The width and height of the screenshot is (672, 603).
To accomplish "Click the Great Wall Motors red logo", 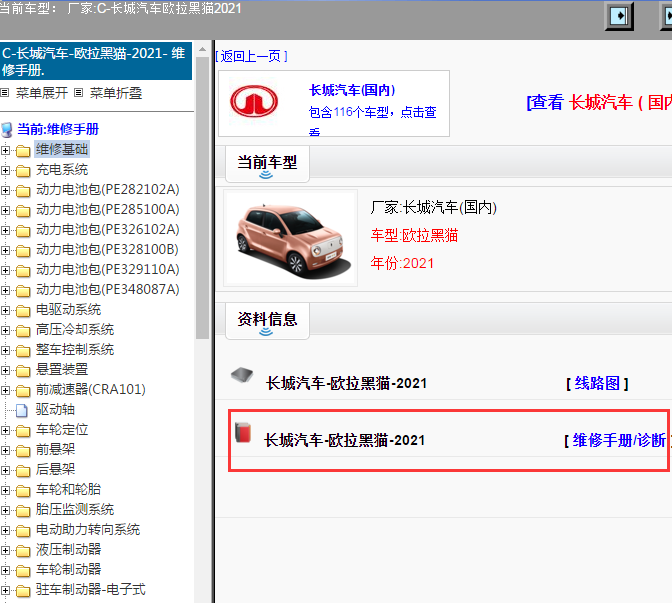I will pyautogui.click(x=254, y=102).
